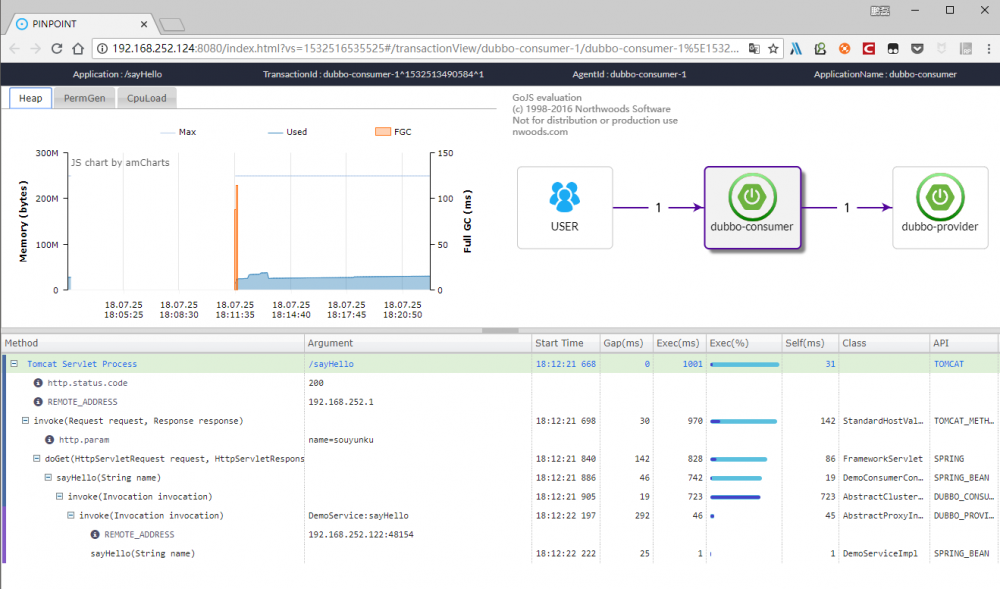Click the Start Time column header
Viewport: 1000px width, 589px height.
566,343
